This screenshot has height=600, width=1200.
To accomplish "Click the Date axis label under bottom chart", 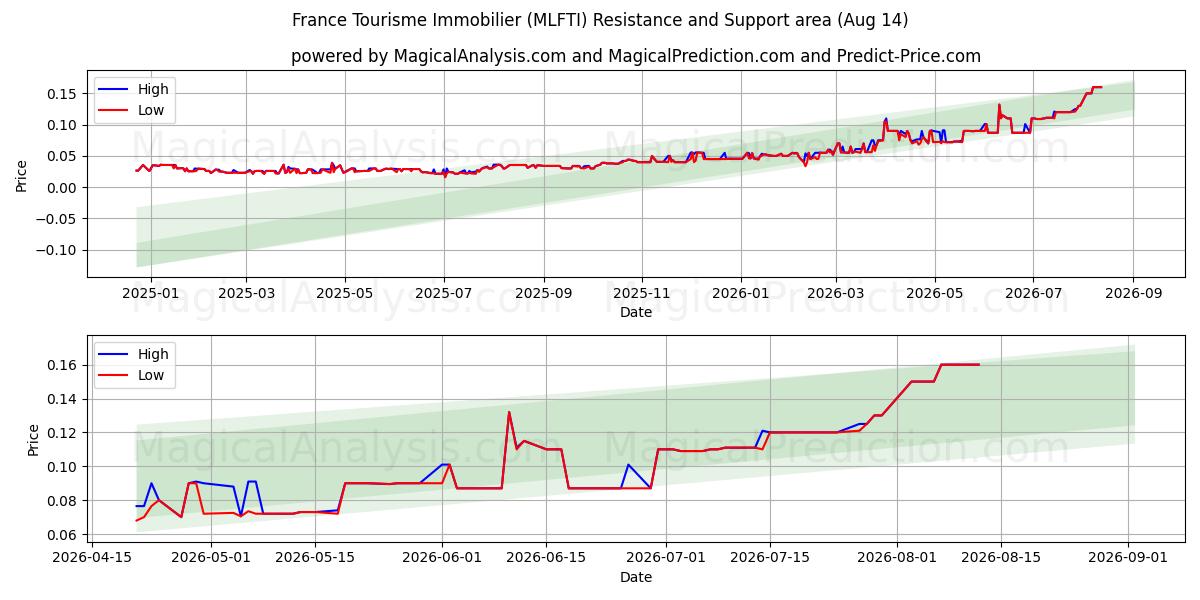I will tap(636, 577).
